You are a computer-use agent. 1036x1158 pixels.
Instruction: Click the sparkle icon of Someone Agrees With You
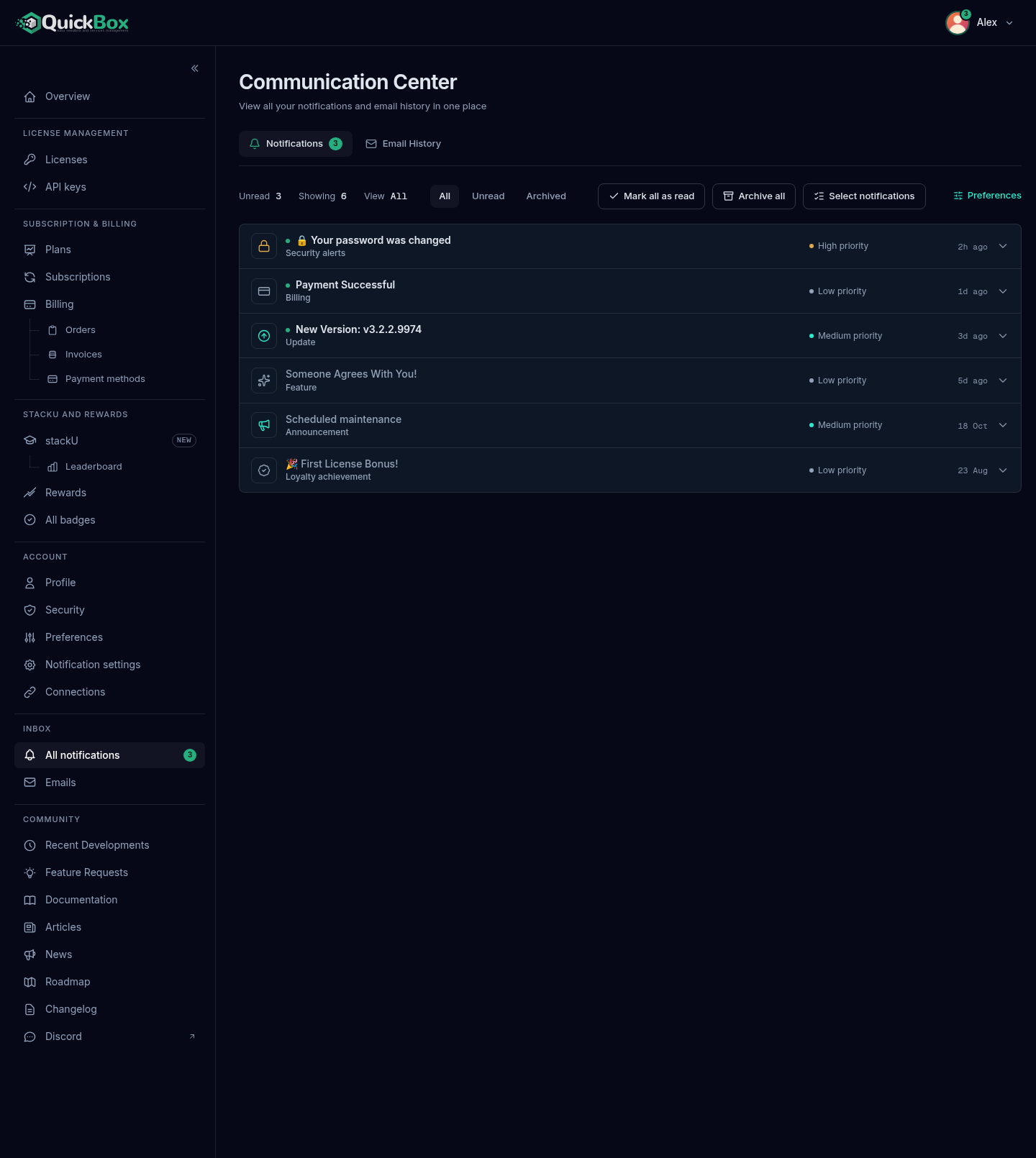point(264,380)
